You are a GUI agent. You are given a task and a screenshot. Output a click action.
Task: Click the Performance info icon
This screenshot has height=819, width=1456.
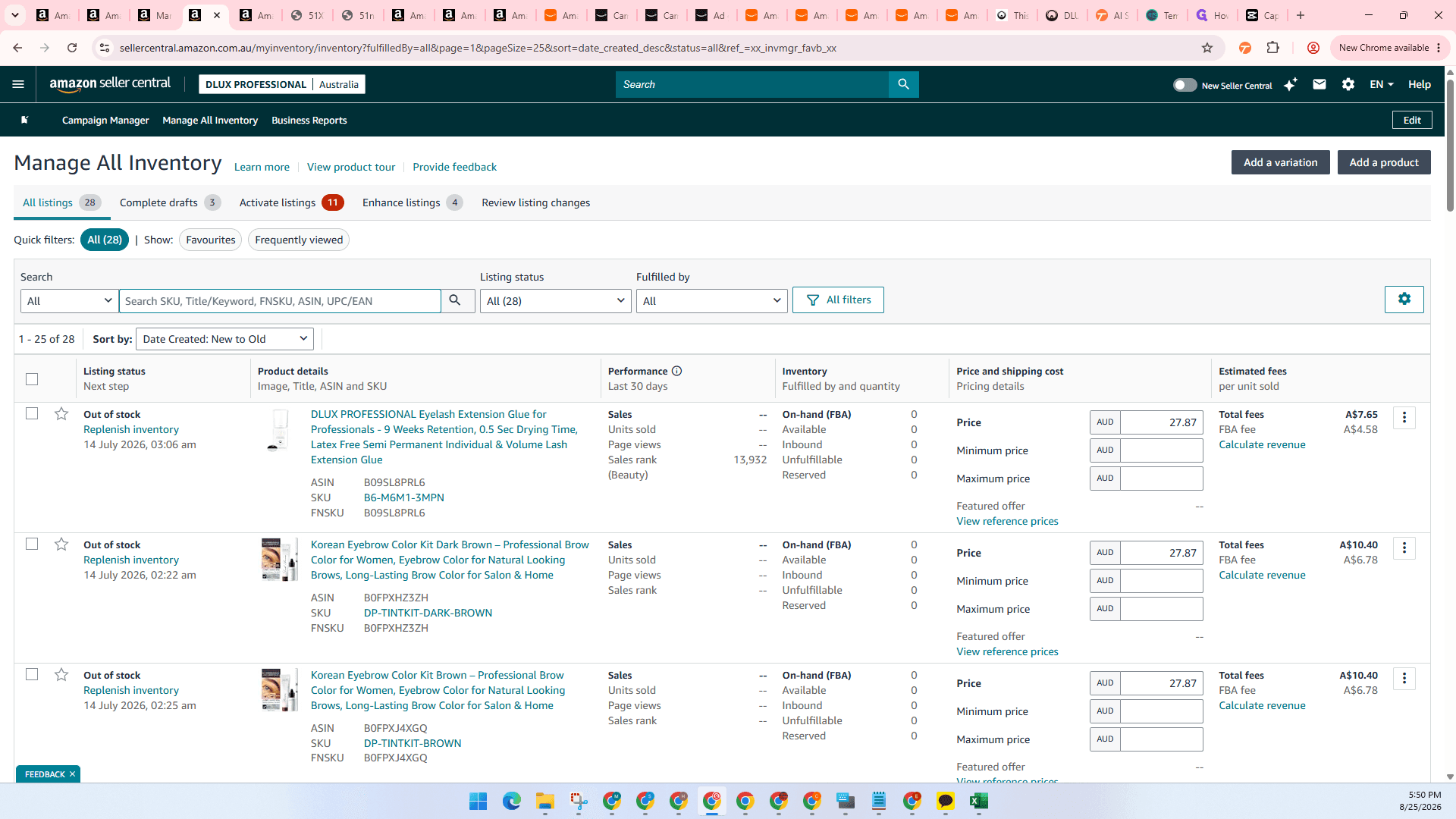pyautogui.click(x=676, y=371)
